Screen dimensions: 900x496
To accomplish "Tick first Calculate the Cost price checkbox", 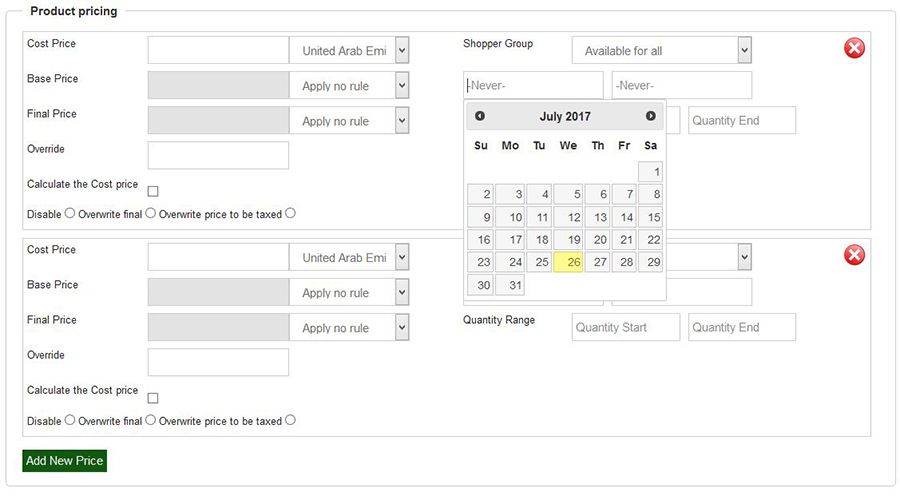I will (153, 191).
